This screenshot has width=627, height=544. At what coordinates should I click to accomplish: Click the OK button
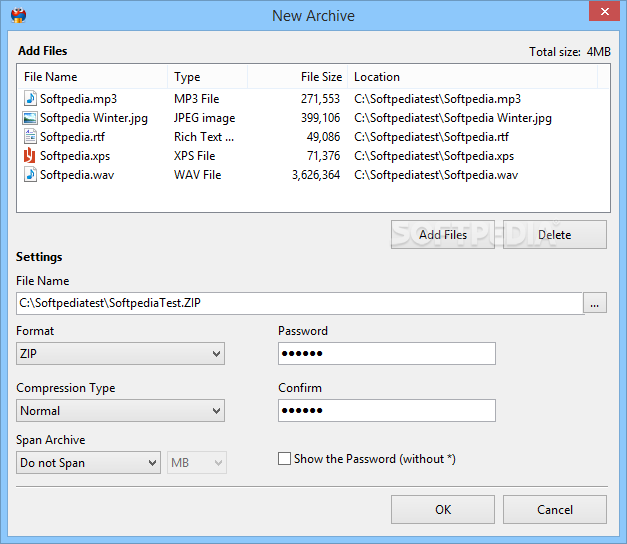point(443,510)
